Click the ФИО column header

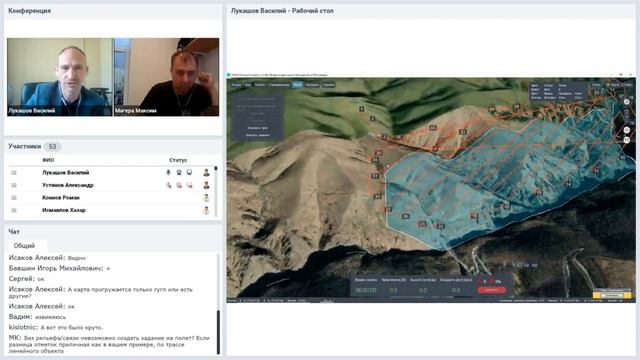48,160
